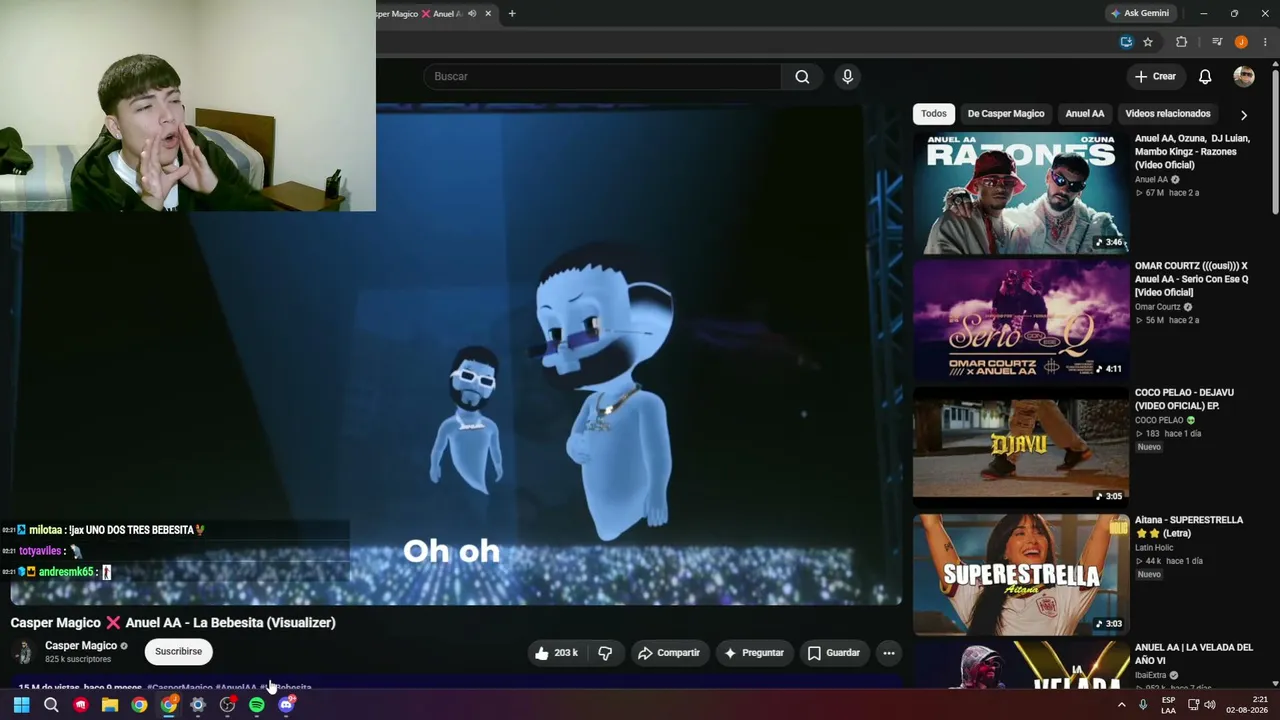Click the Omar Courtz channel name
This screenshot has width=1280, height=720.
coord(1158,307)
